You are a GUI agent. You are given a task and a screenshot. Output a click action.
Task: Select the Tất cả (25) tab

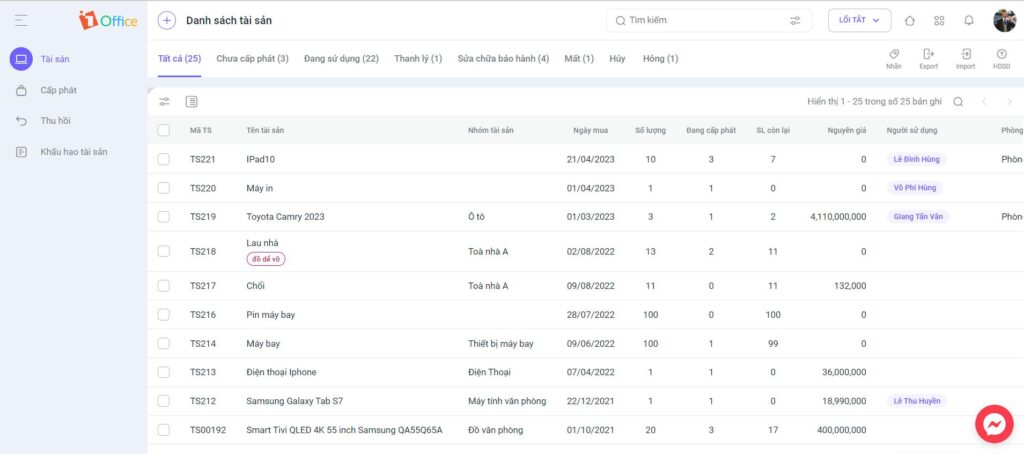[179, 59]
